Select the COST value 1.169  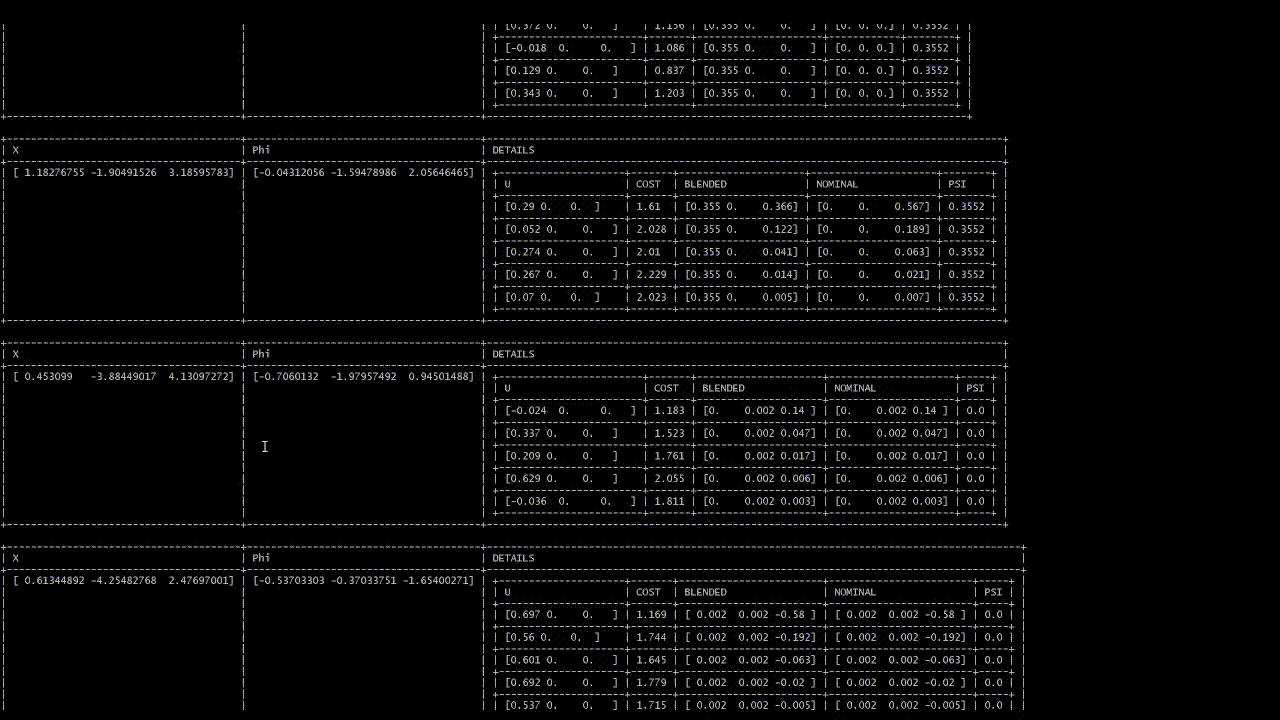tap(651, 614)
